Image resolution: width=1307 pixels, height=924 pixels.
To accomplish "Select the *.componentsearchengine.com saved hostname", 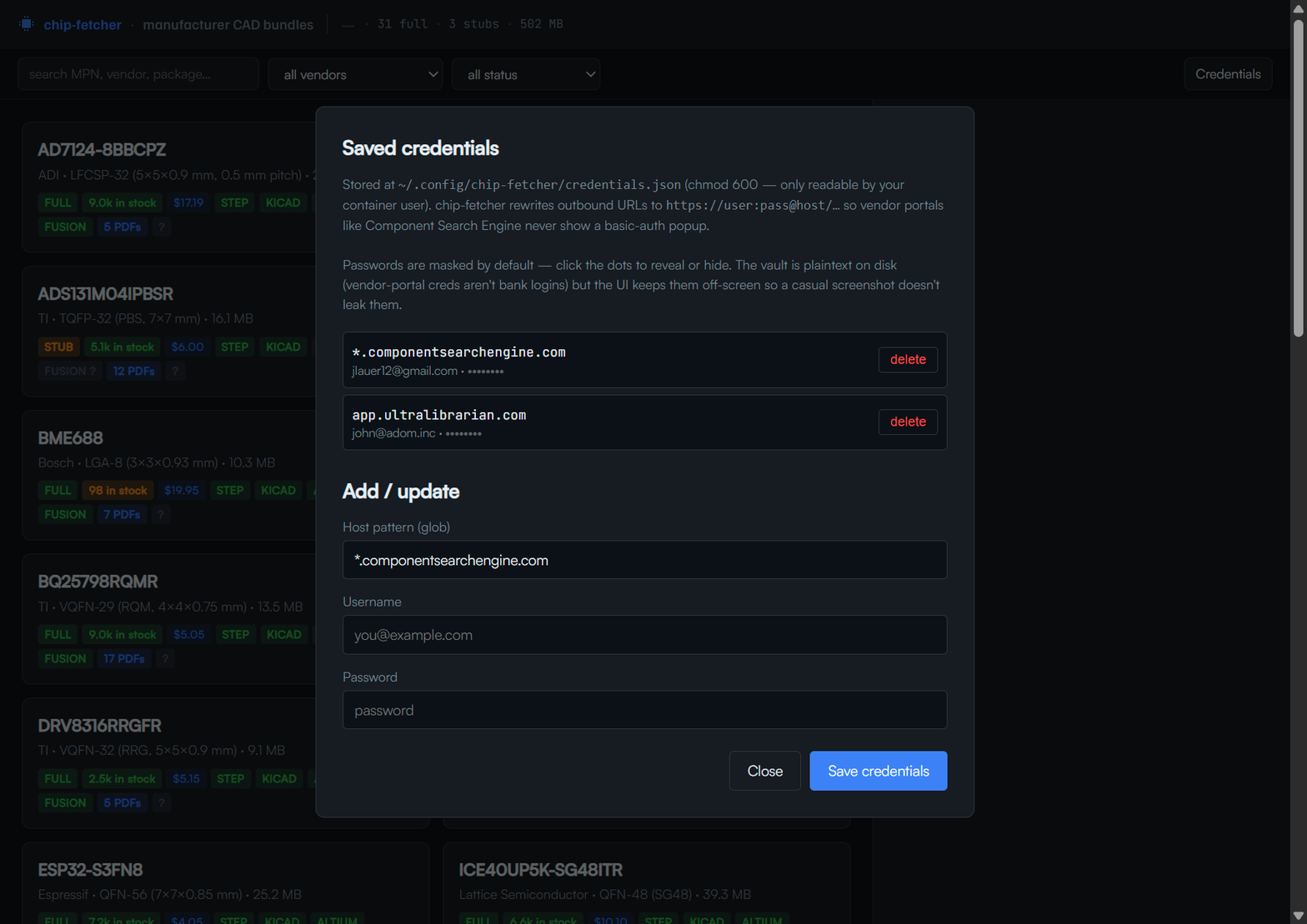I will (x=458, y=352).
